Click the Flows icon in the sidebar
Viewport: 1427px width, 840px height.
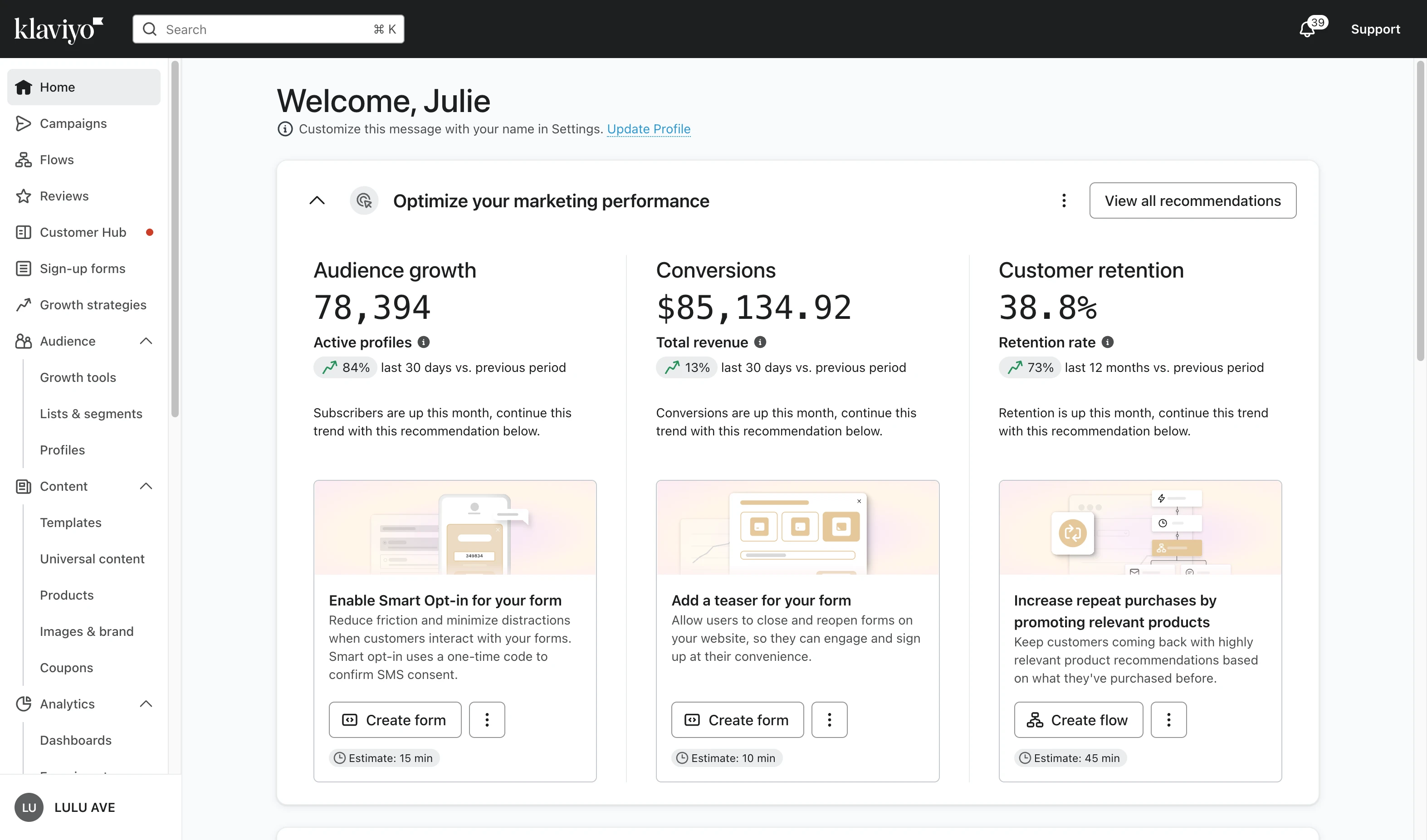(x=23, y=160)
